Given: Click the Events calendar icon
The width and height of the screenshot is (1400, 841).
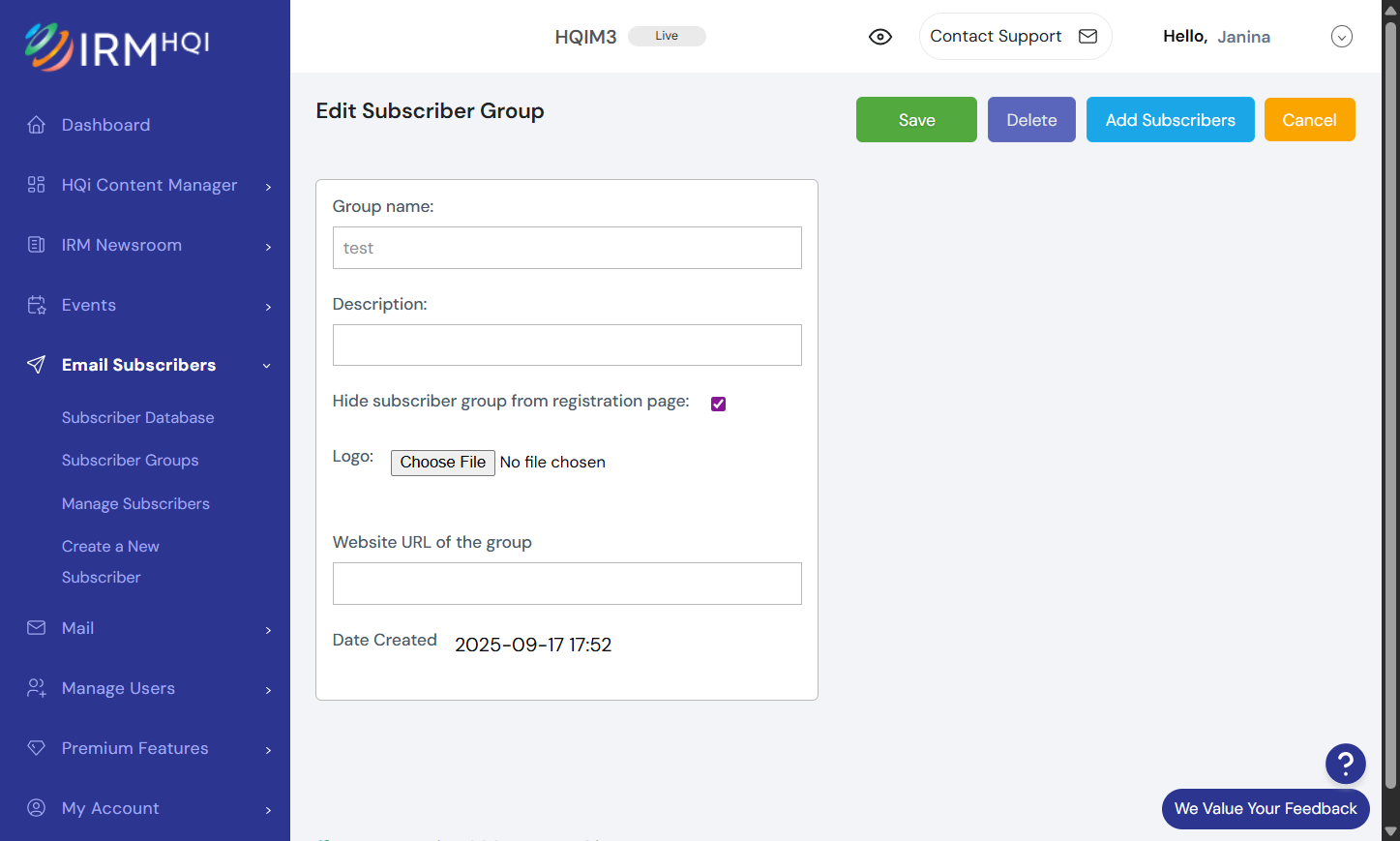Looking at the screenshot, I should point(37,305).
